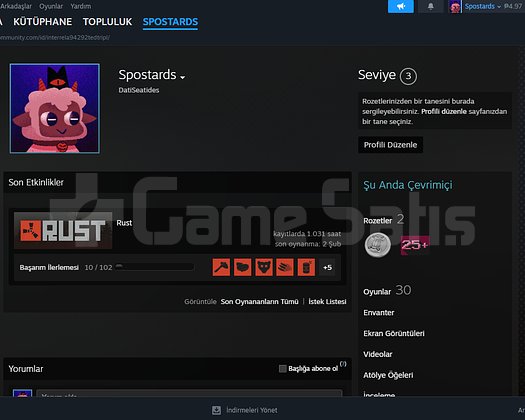Screen dimensions: 525x420
Task: Open the Atölye Öğeleri link
Action: pyautogui.click(x=388, y=375)
